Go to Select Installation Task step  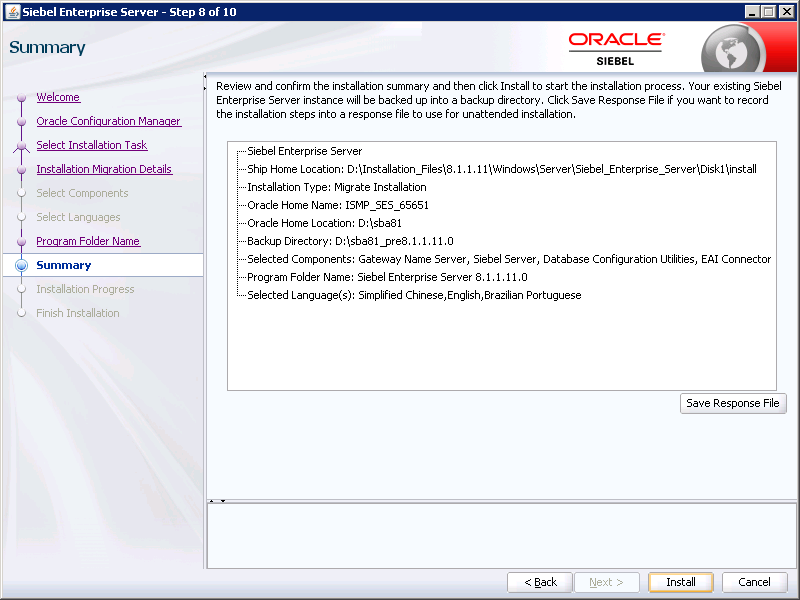click(x=92, y=145)
